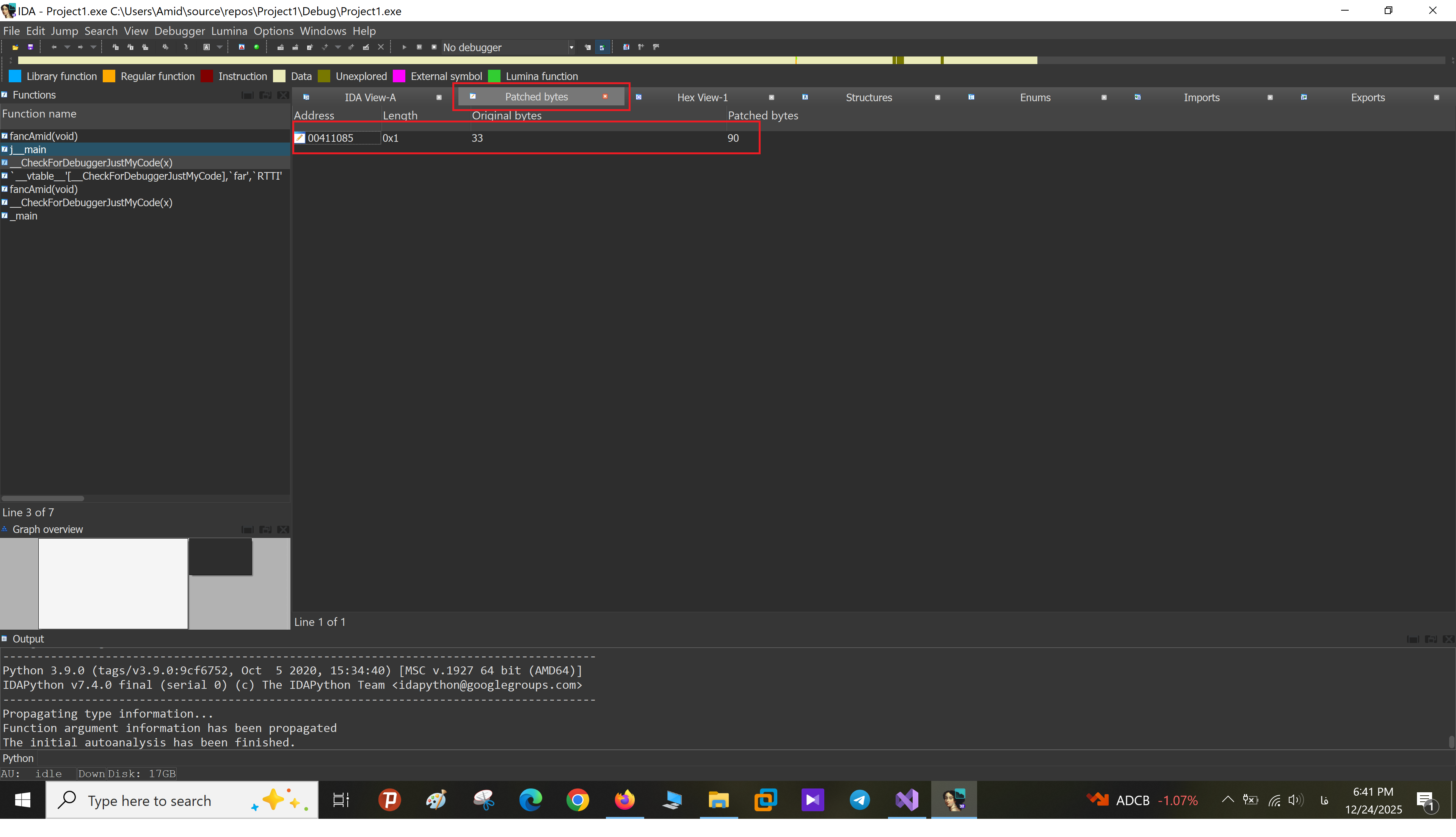Click the navigation band overview bar
This screenshot has height=837, width=1456.
click(517, 60)
